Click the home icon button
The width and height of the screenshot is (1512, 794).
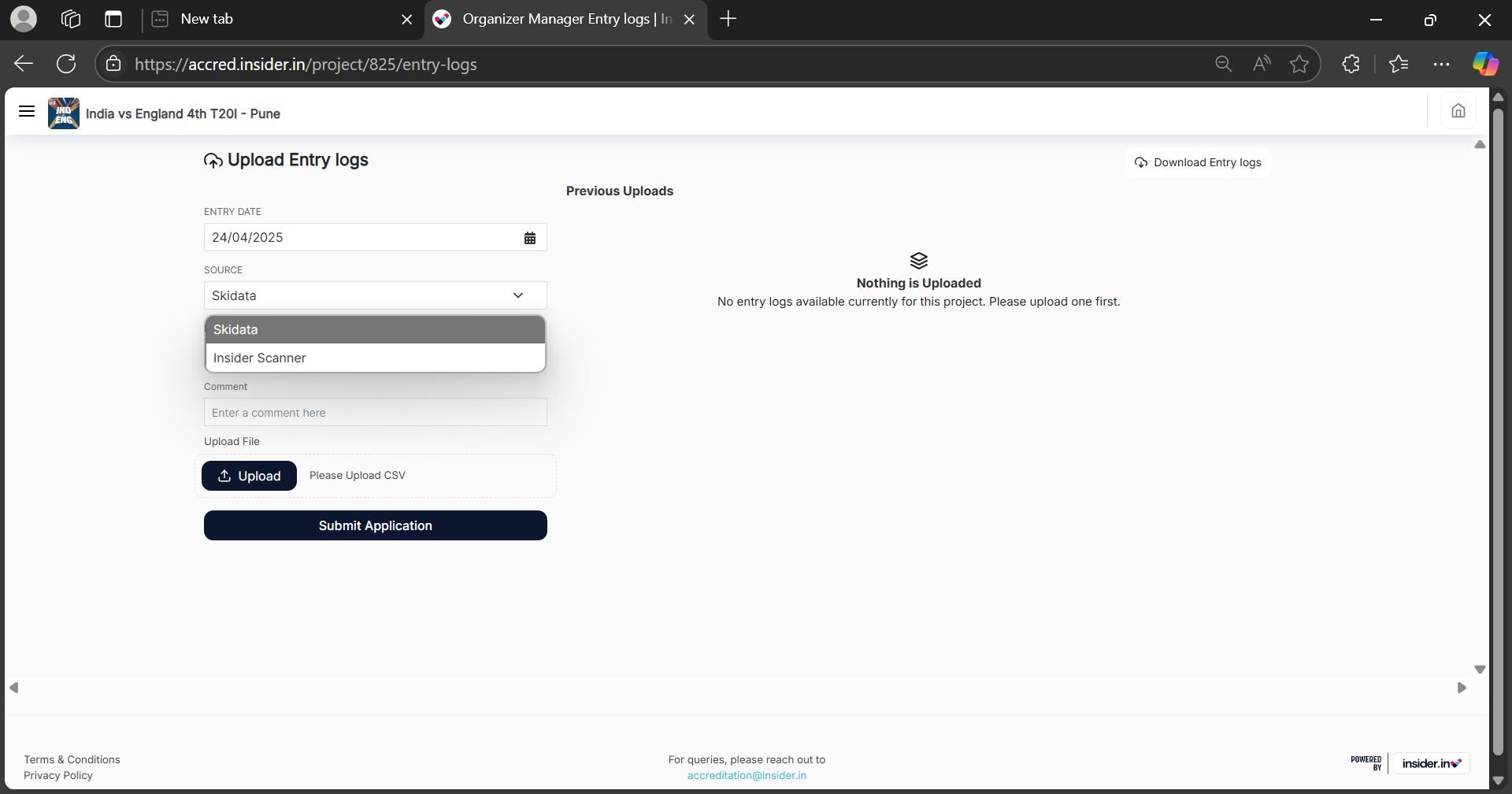point(1458,111)
